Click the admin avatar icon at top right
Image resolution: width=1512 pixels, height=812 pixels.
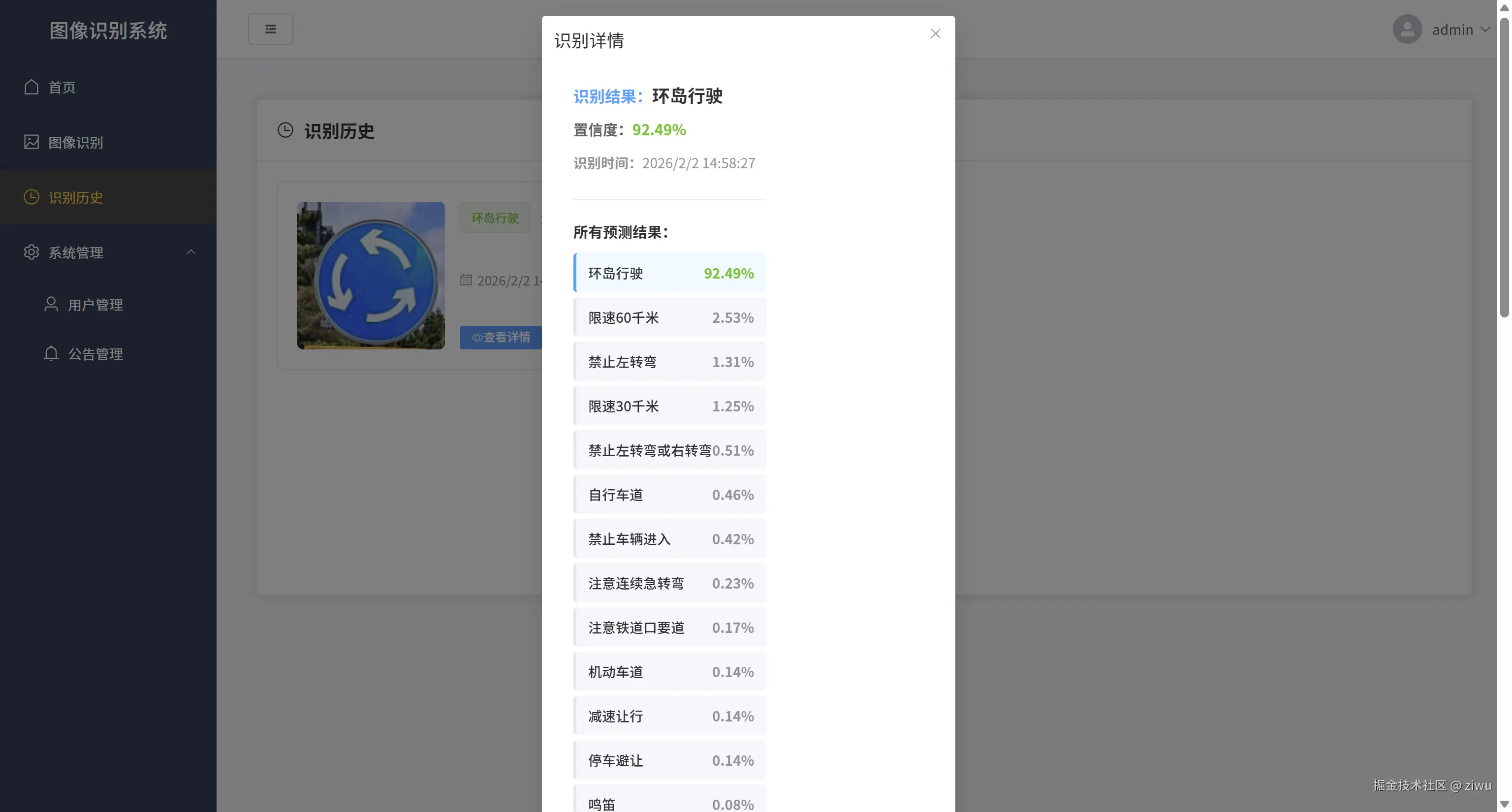1407,29
